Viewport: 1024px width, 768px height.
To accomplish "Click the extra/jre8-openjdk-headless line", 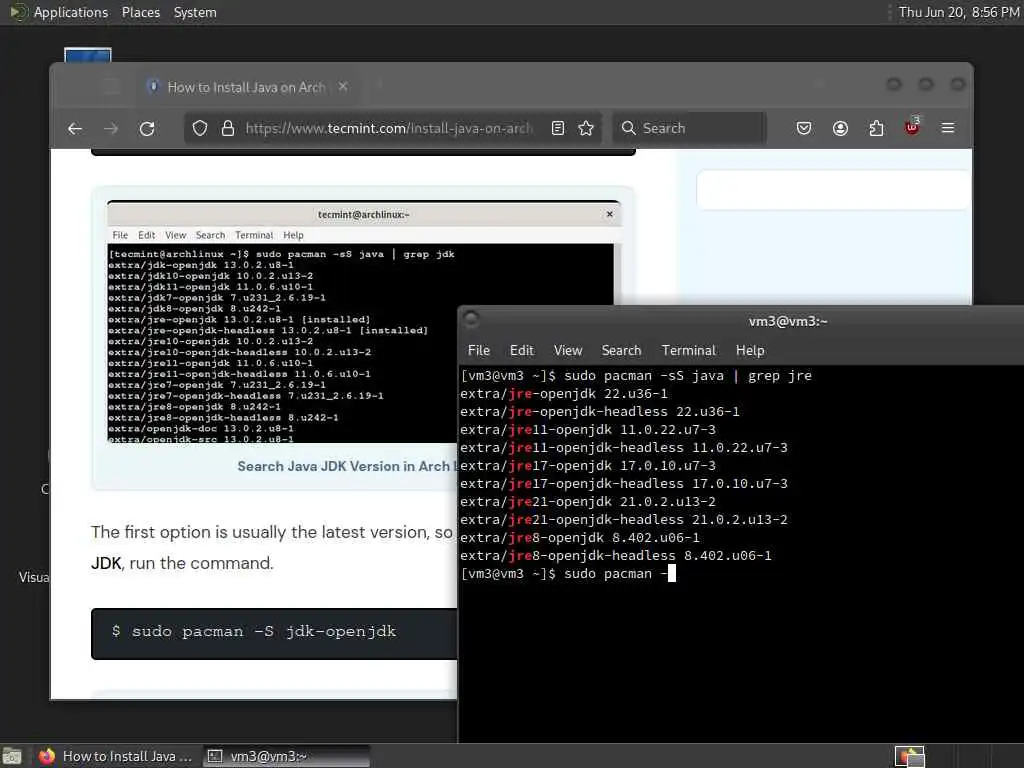I will (616, 556).
